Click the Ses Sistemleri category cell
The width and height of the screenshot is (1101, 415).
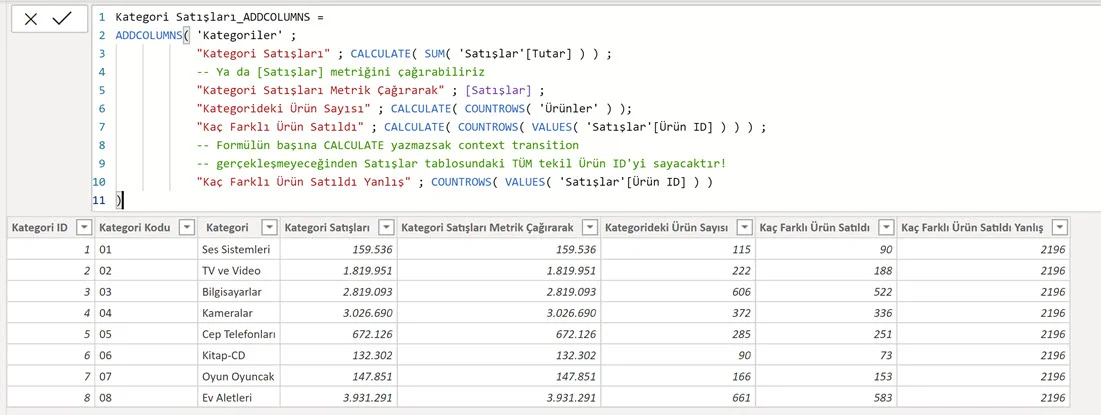238,249
